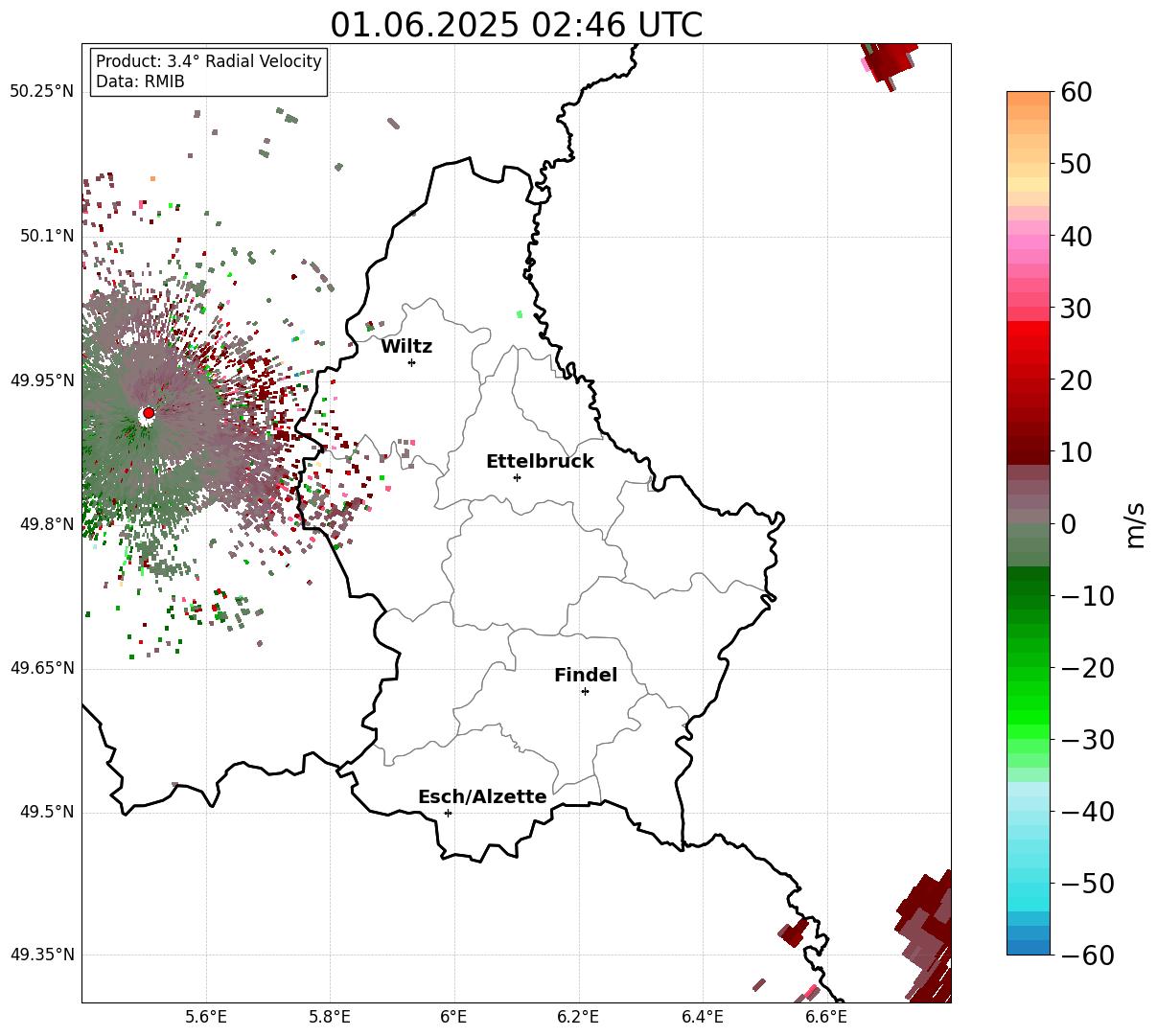This screenshot has height=1036, width=1157.
Task: Click the Wiltz city label
Action: 406,347
